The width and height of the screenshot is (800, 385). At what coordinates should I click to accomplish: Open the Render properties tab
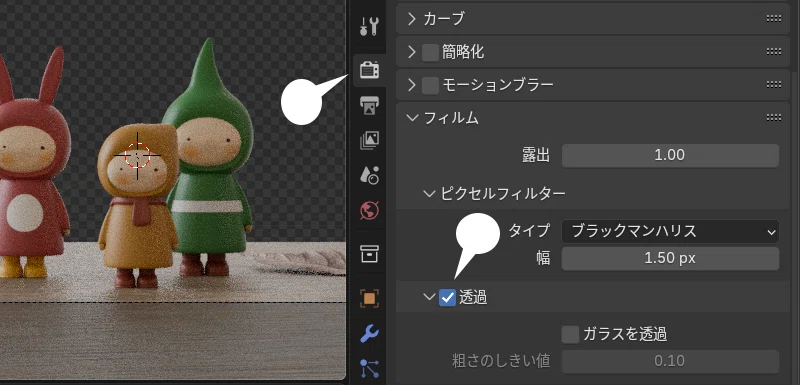click(x=369, y=69)
